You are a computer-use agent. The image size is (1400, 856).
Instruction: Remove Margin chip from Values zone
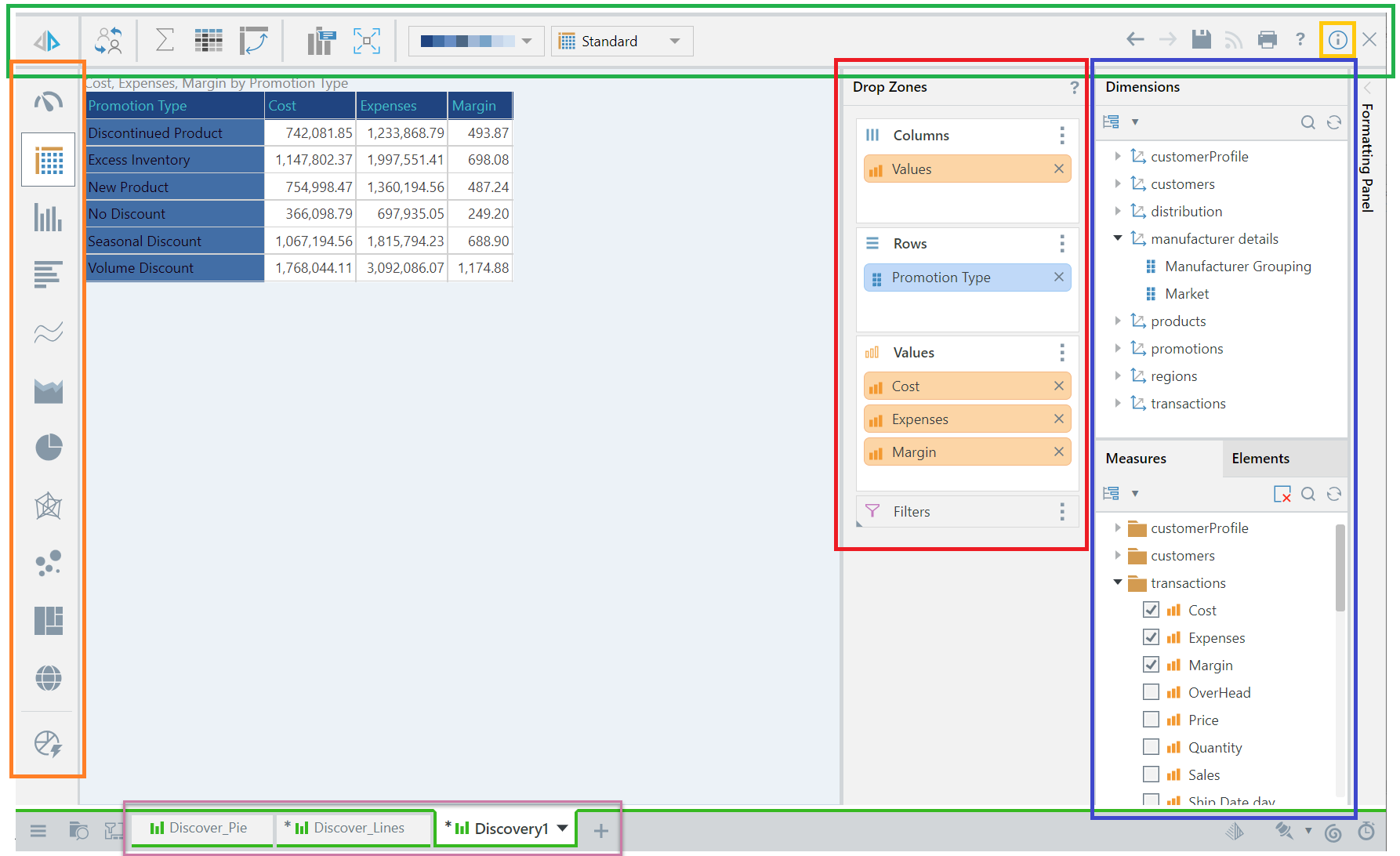(1058, 452)
